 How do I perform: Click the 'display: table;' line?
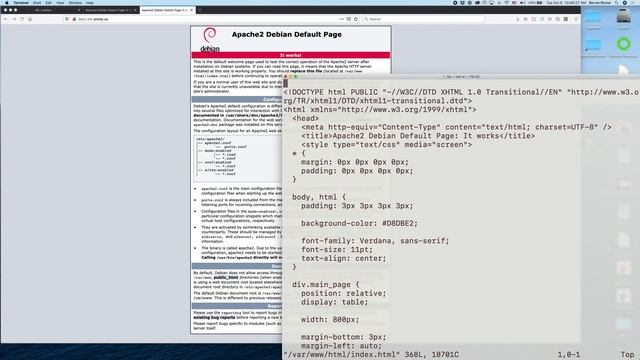(x=335, y=302)
